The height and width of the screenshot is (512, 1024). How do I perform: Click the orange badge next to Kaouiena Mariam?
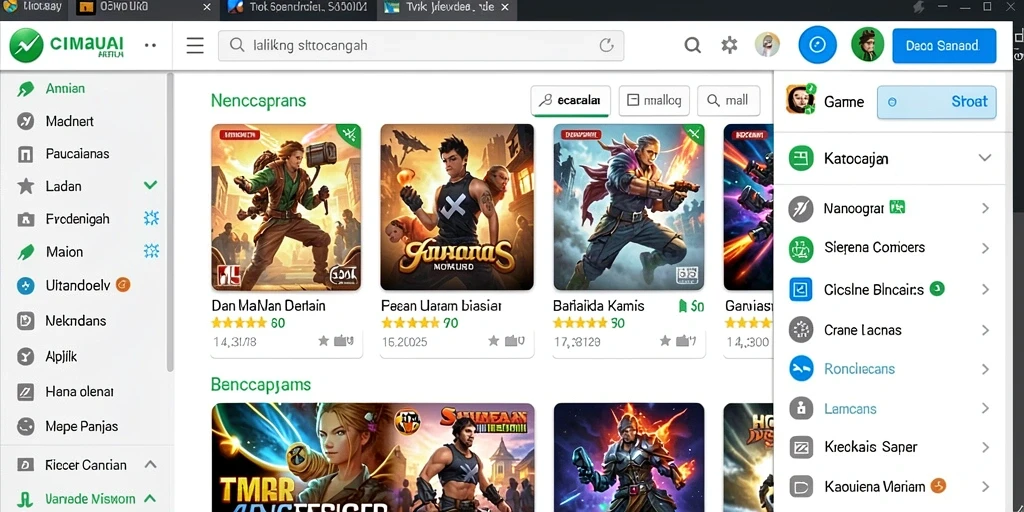click(938, 485)
